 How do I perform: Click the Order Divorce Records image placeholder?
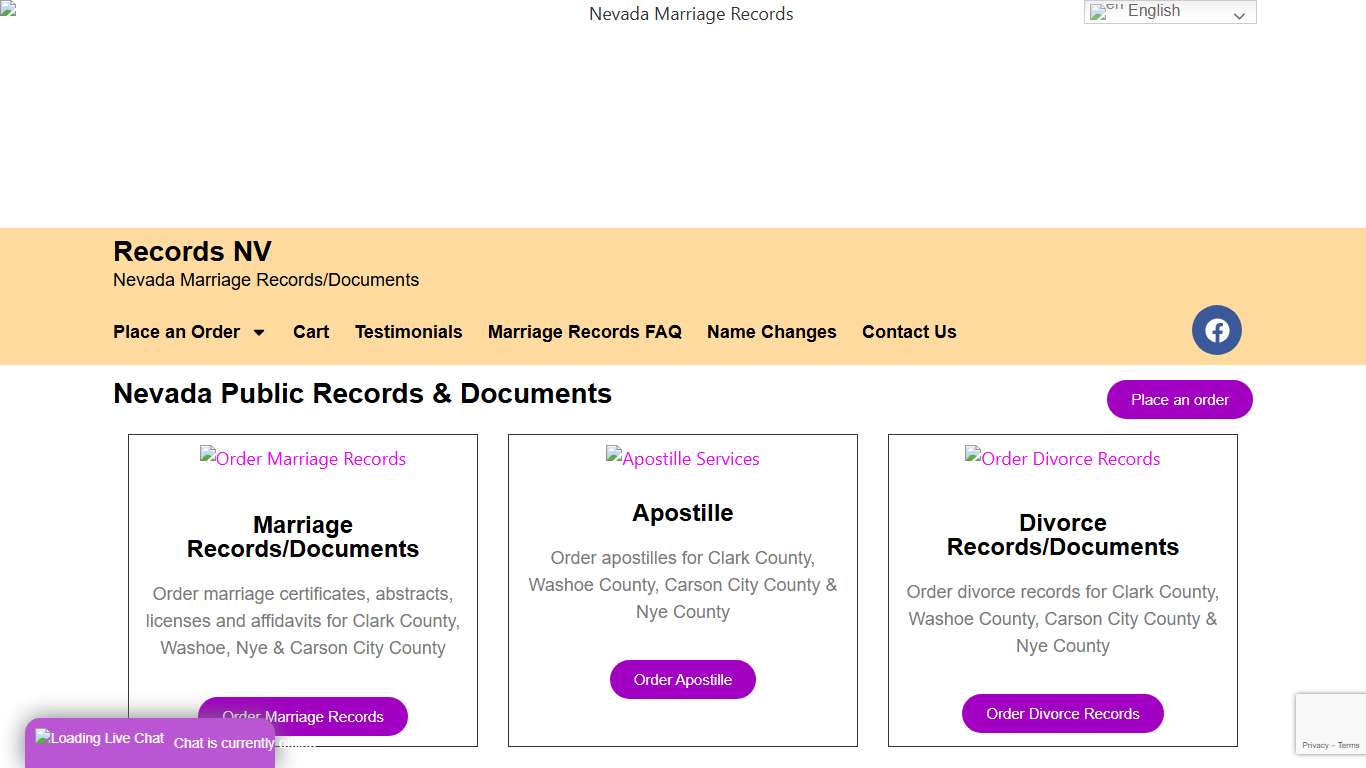pyautogui.click(x=1063, y=458)
